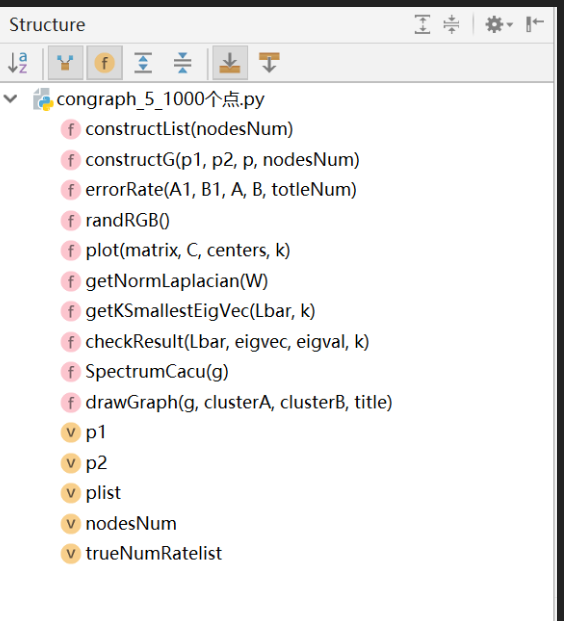Click the function icon beside checkResult

click(71, 342)
